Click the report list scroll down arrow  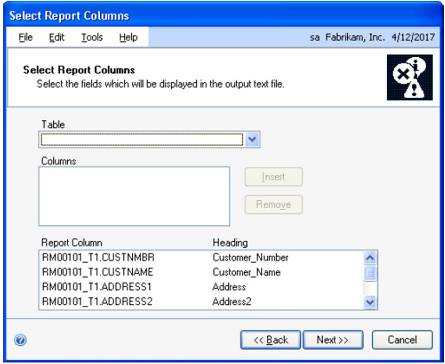coord(370,302)
